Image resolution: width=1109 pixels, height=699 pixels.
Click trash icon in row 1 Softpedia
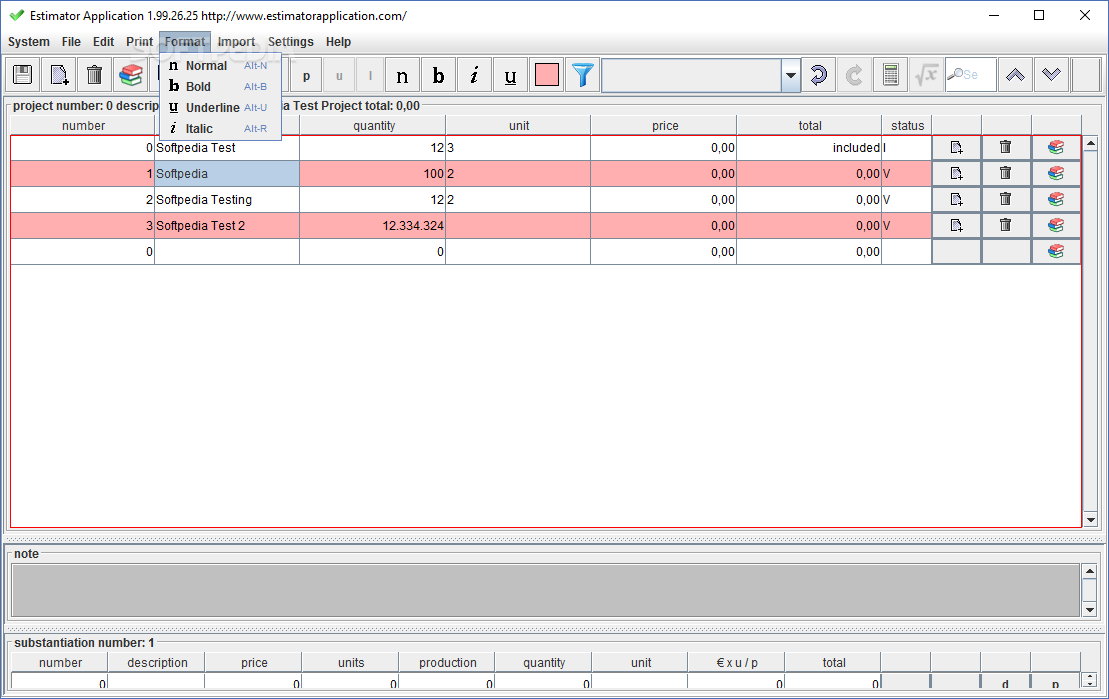tap(1006, 173)
